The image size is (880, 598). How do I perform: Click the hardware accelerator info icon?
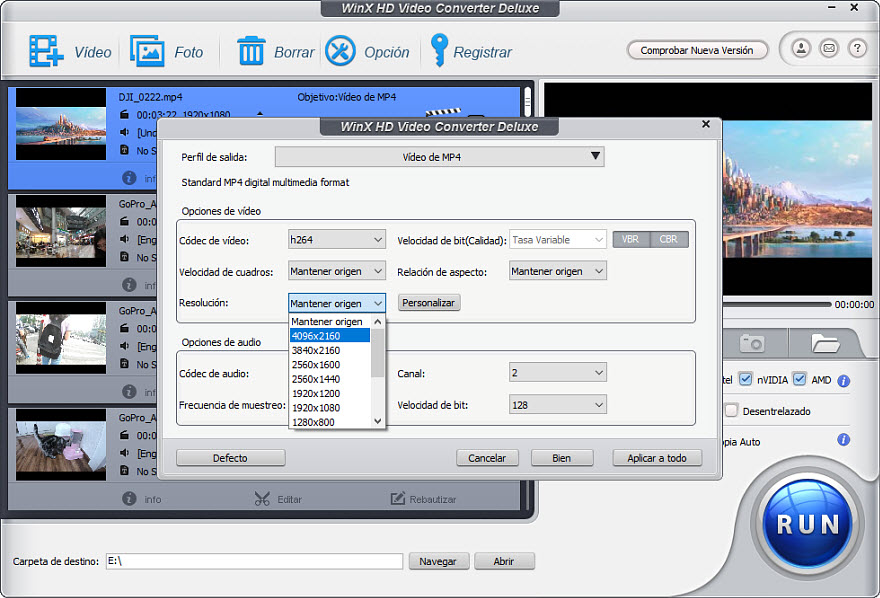pyautogui.click(x=844, y=381)
